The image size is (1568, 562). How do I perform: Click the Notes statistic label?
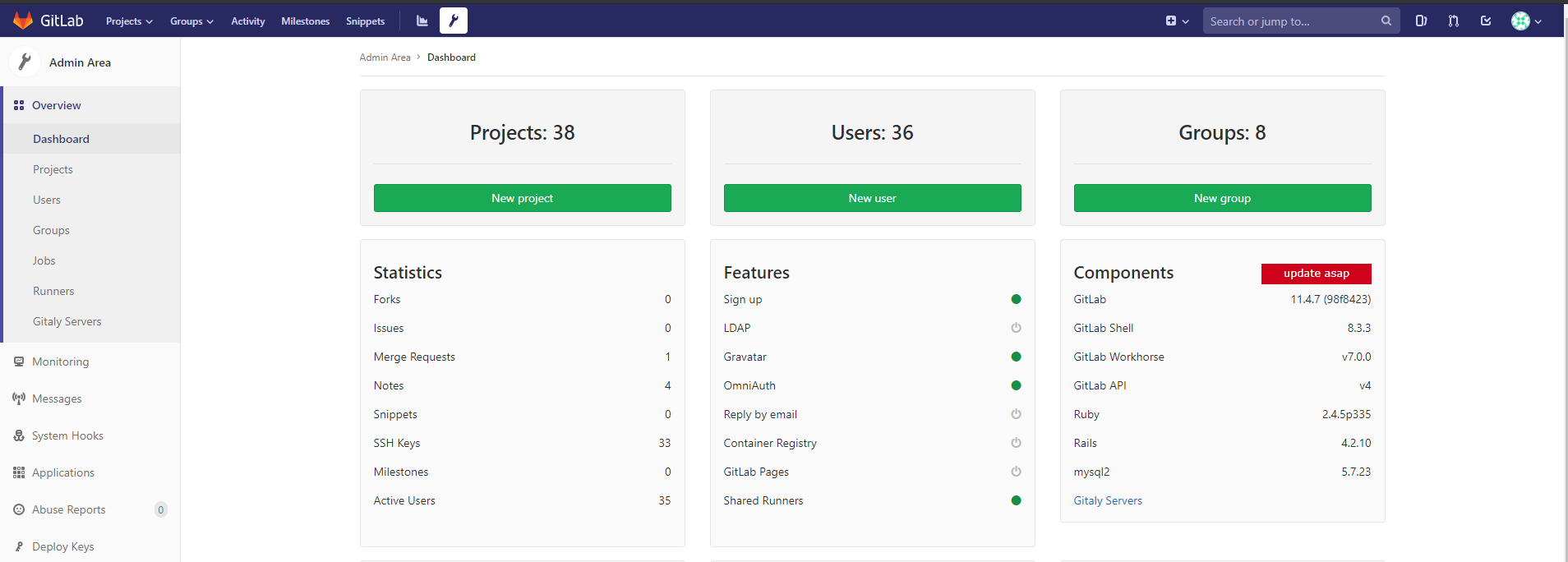pyautogui.click(x=389, y=385)
